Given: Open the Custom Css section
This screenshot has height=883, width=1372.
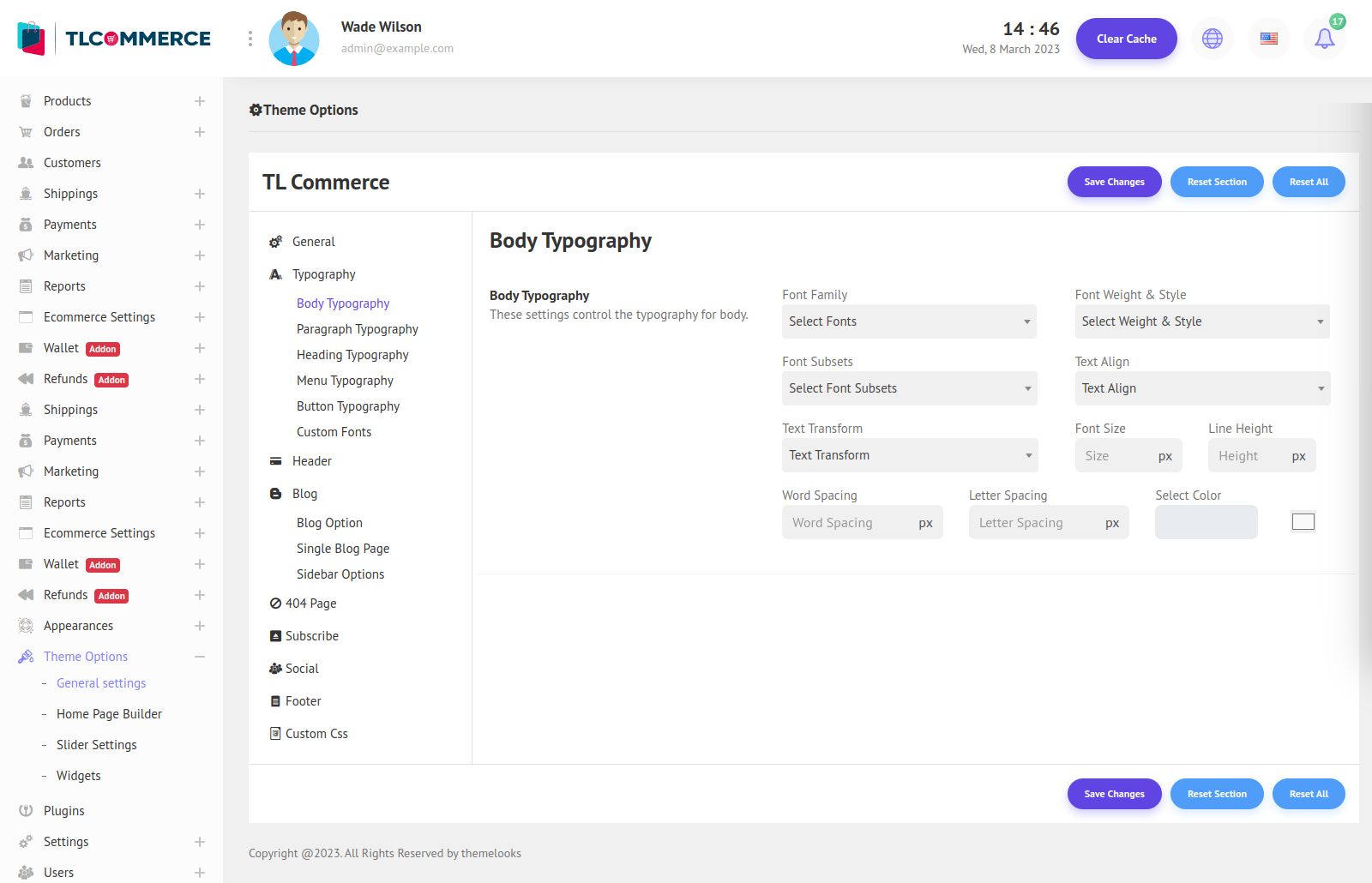Looking at the screenshot, I should 316,734.
